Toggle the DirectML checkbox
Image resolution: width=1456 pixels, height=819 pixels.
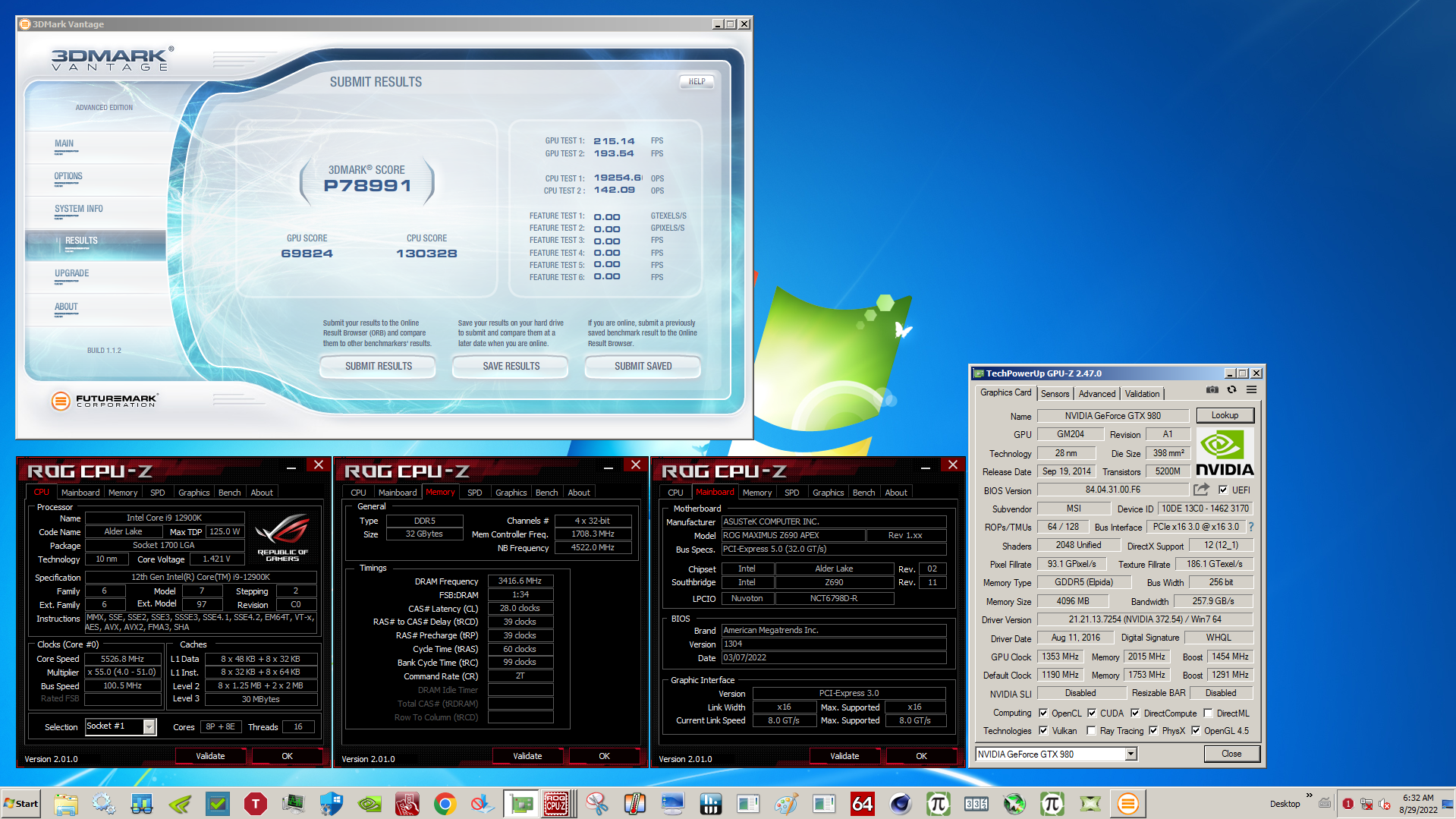(1208, 713)
